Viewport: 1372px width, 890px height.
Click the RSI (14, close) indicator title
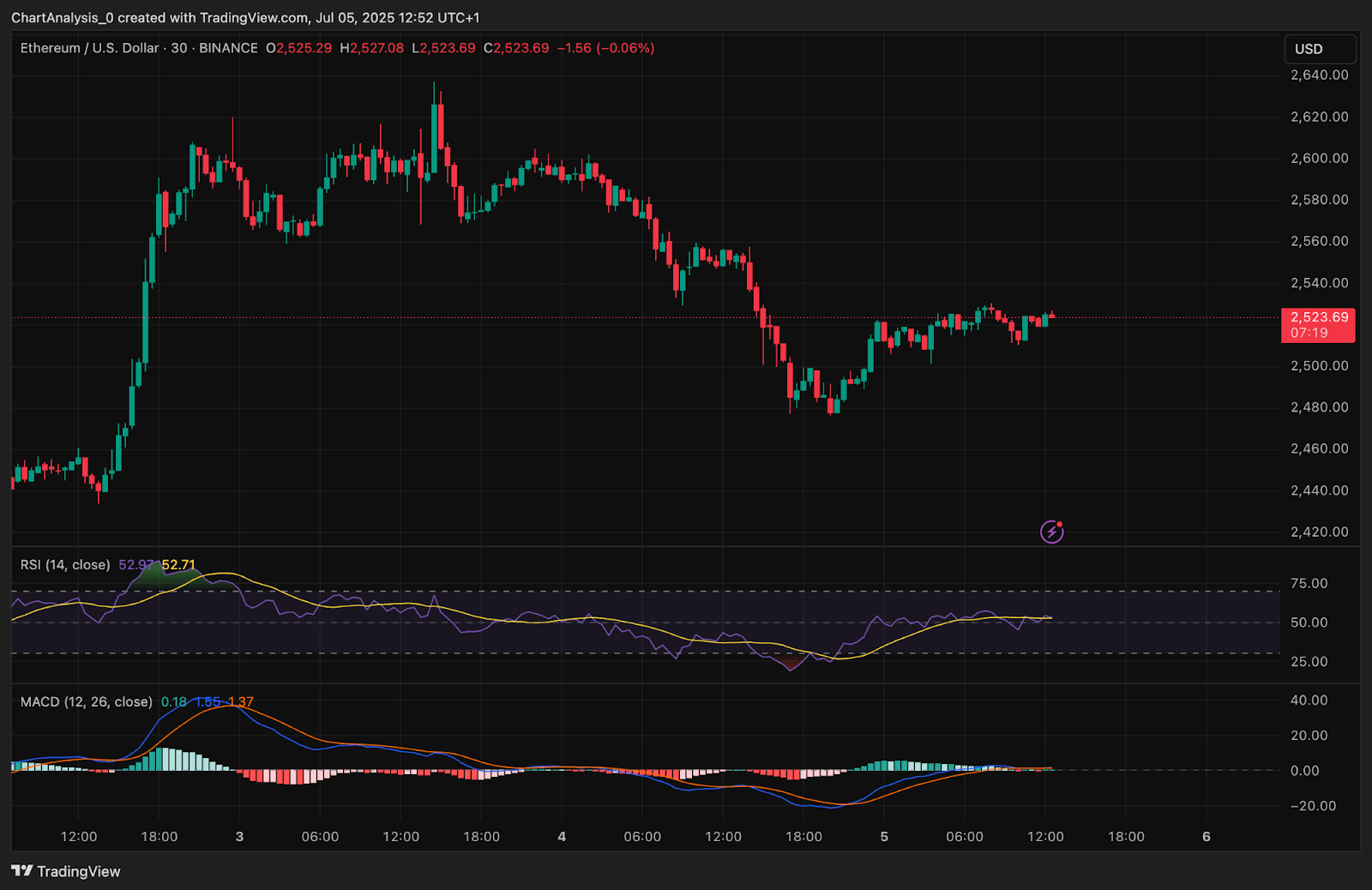point(64,565)
